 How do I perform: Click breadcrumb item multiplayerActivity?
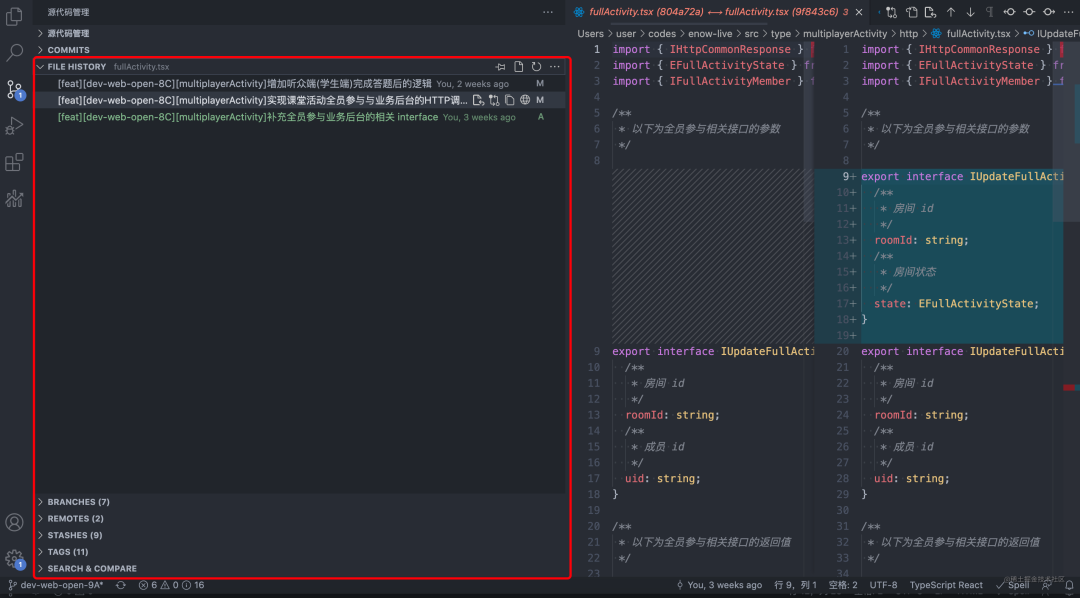(844, 33)
